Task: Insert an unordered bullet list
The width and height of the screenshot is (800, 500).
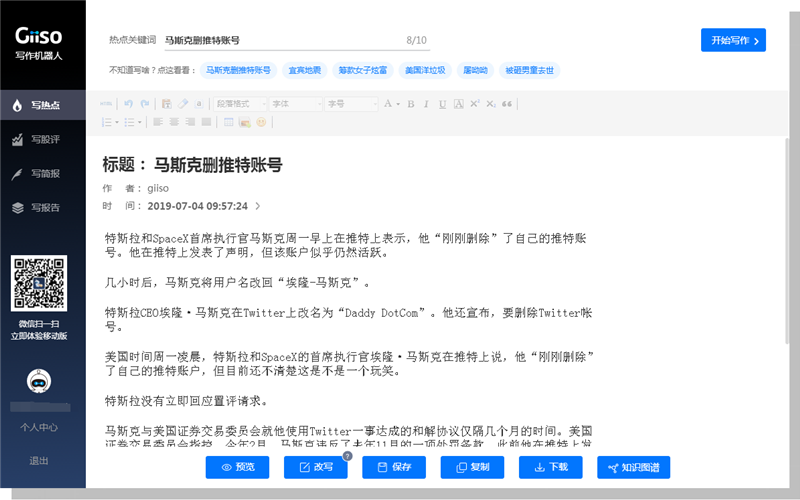Action: [x=129, y=122]
